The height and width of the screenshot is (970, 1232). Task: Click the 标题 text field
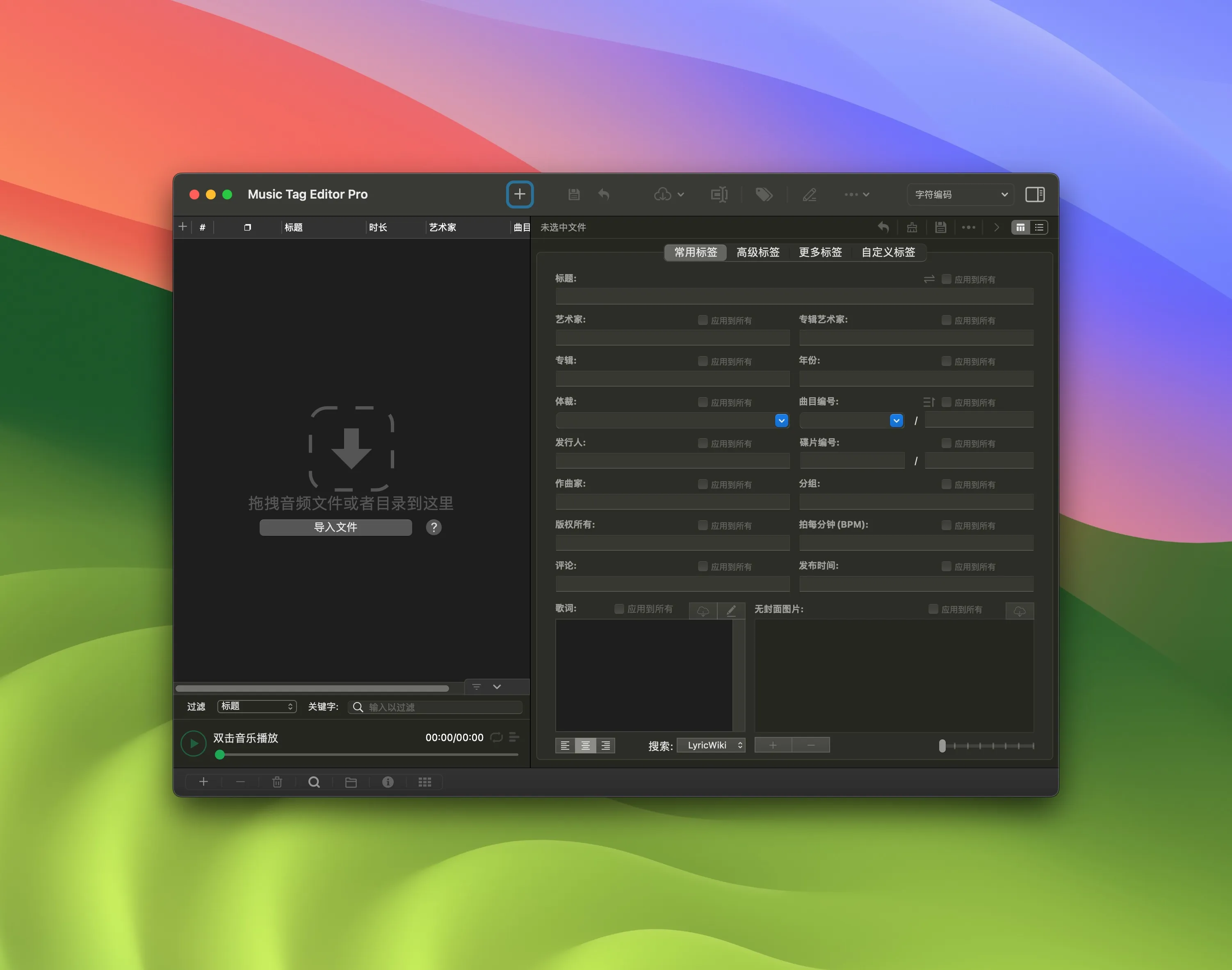794,296
